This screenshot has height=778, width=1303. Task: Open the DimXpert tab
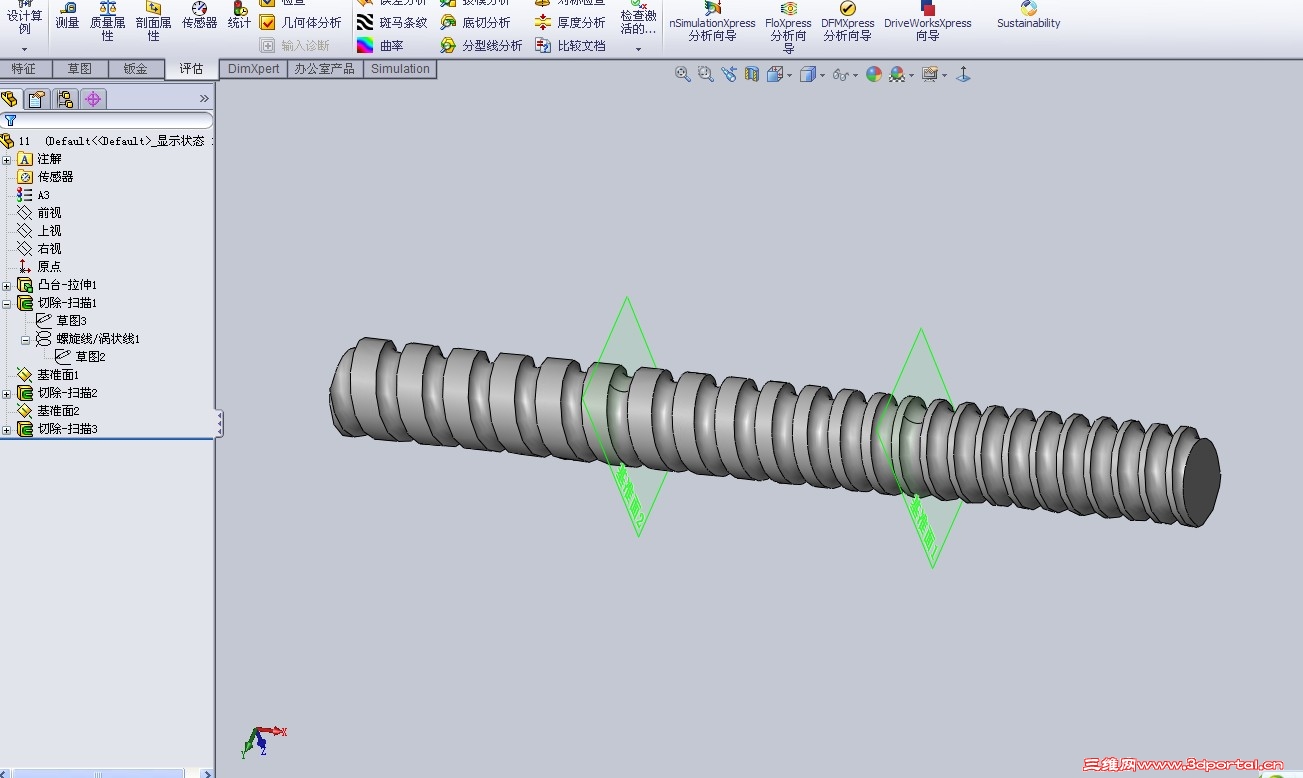[x=254, y=69]
